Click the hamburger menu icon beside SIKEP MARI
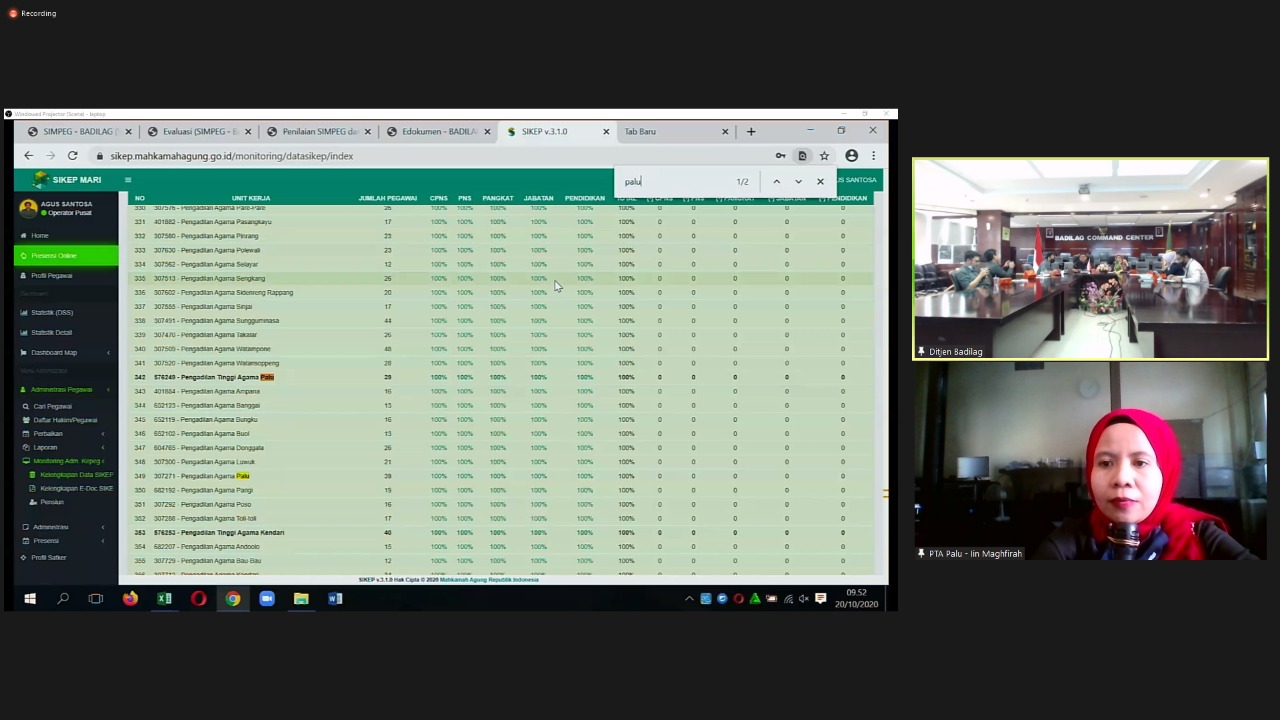This screenshot has width=1280, height=720. 127,180
